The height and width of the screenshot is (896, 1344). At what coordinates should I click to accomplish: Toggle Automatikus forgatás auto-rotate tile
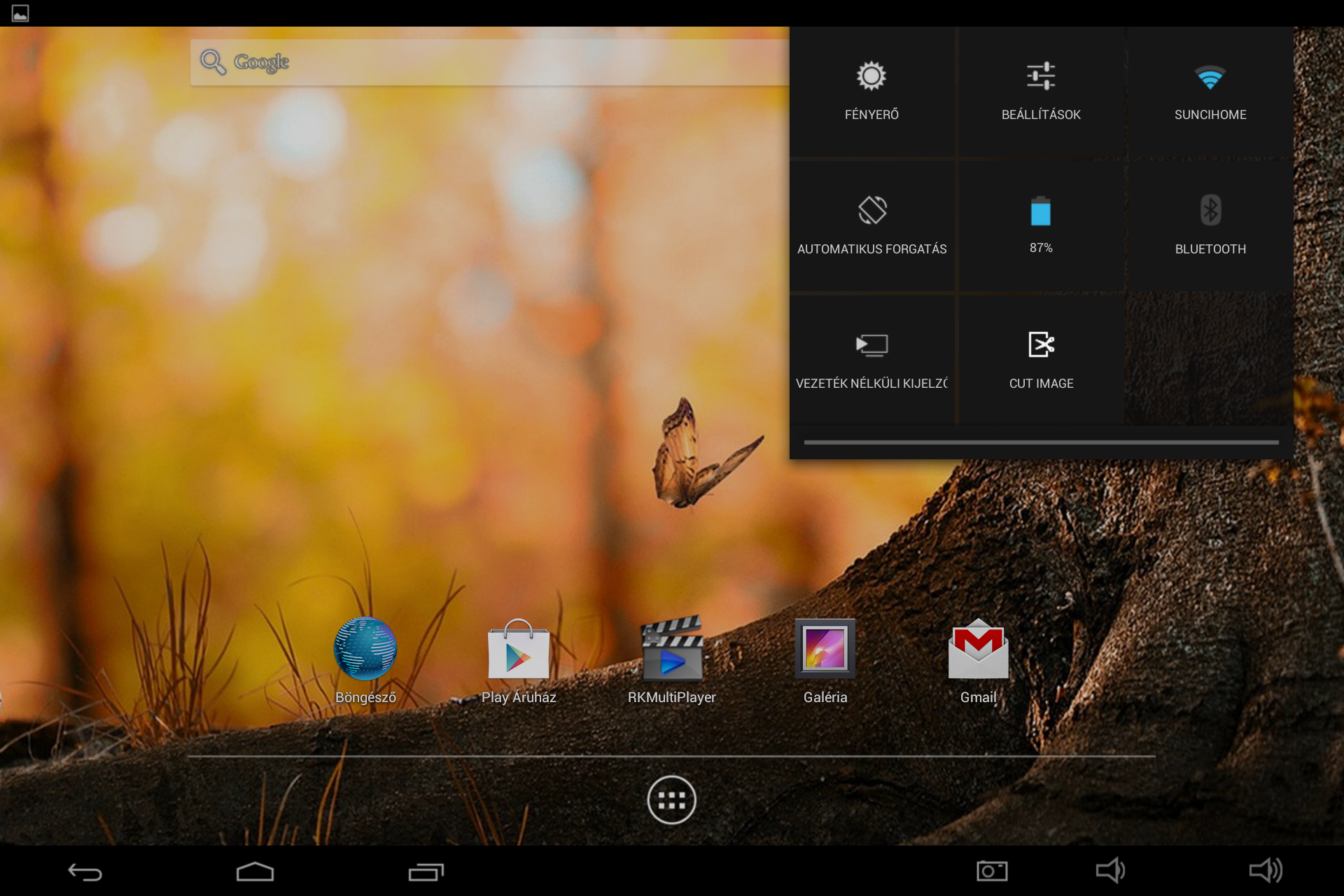click(x=872, y=225)
